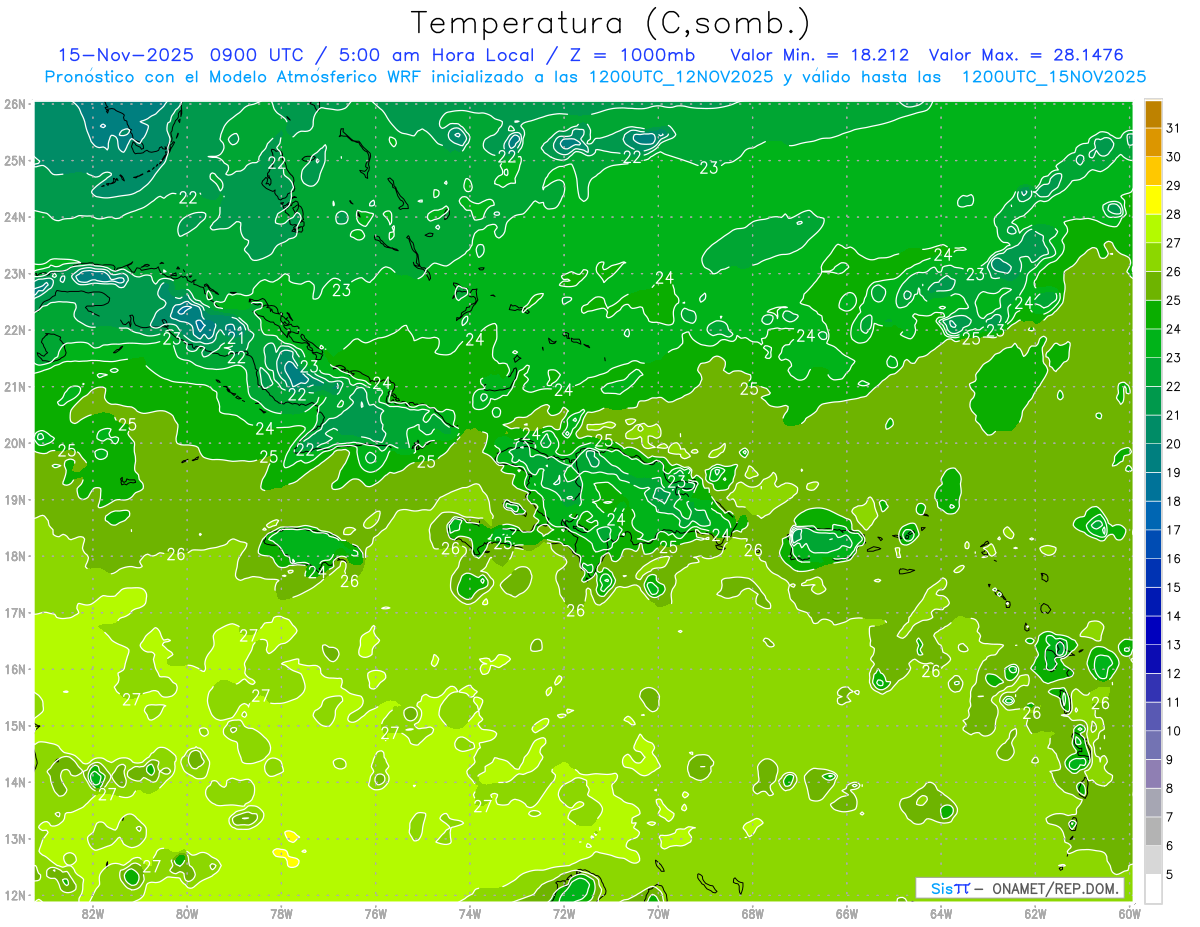
Task: Click the 12N latitude axis label
Action: tap(15, 895)
